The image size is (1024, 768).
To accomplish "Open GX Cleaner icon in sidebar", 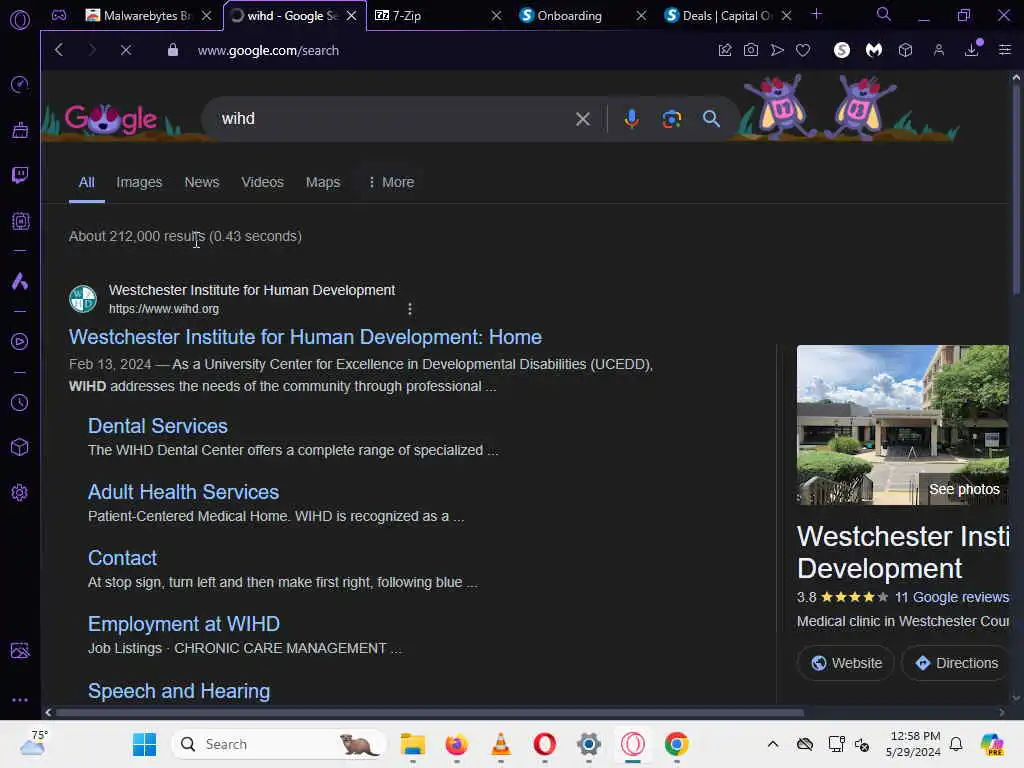I will (x=20, y=130).
